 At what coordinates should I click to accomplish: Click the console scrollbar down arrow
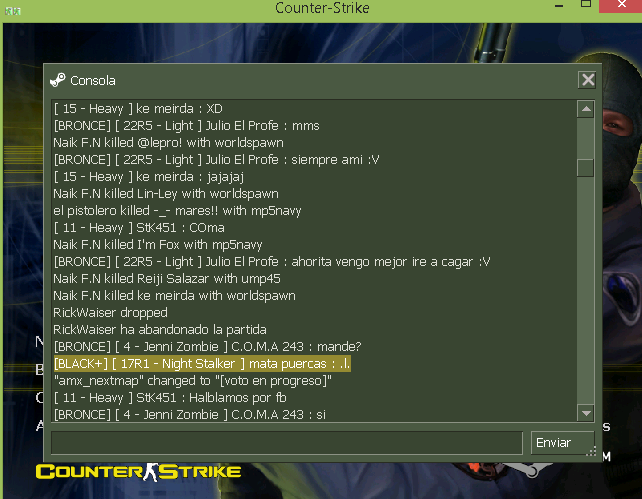[586, 413]
